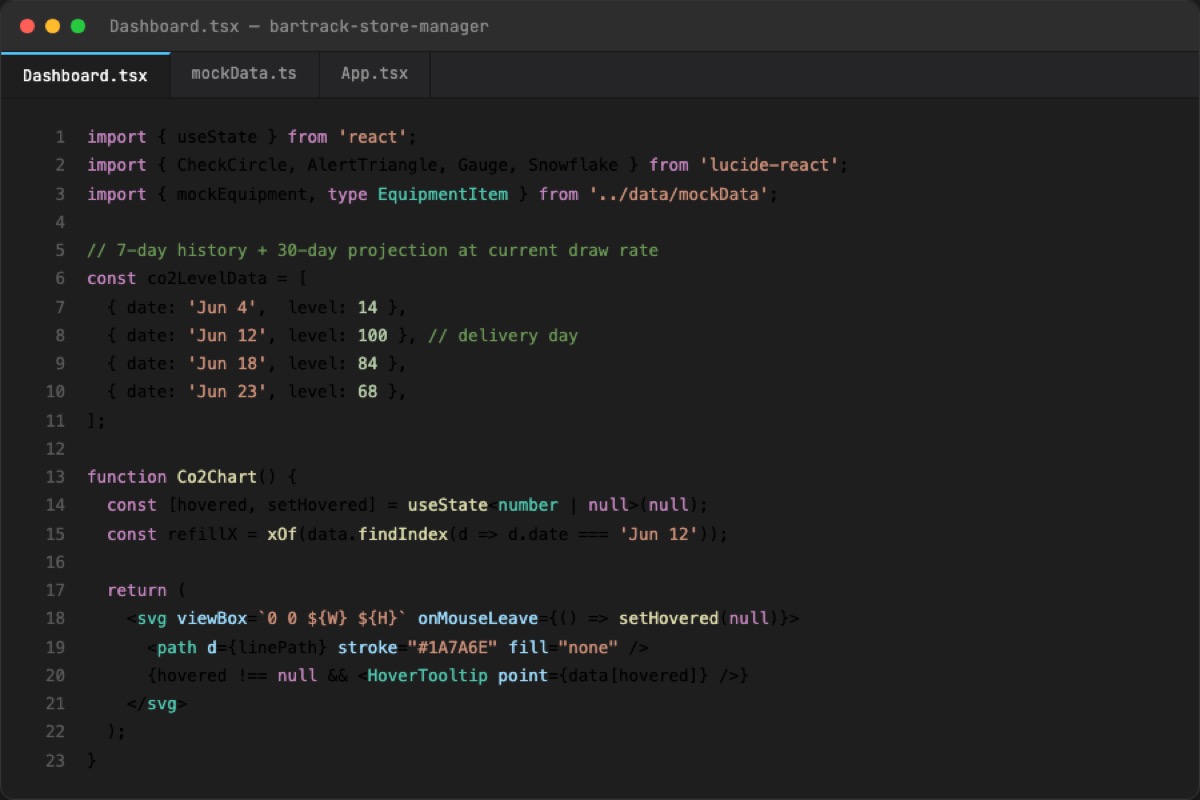1200x800 pixels.
Task: Click the onMouseLeave attribute
Action: click(x=478, y=618)
